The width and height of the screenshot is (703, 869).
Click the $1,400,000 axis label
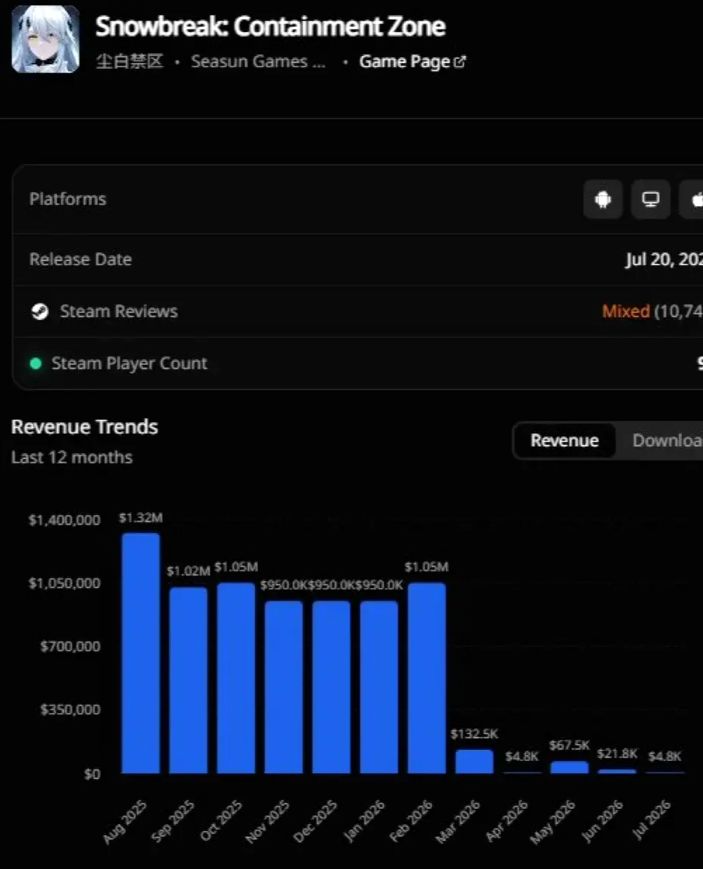[65, 520]
